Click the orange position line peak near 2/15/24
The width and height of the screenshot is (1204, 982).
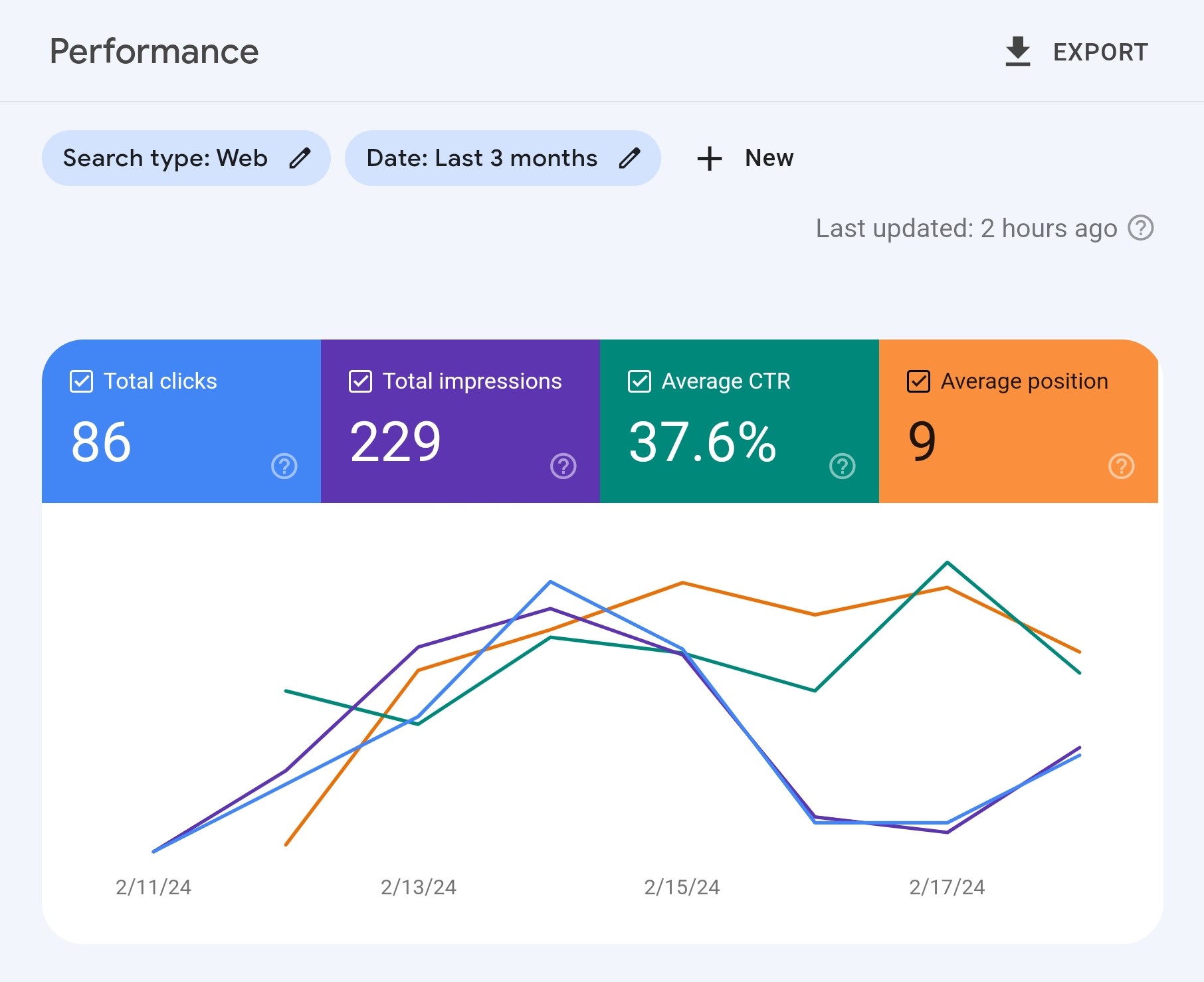[682, 583]
